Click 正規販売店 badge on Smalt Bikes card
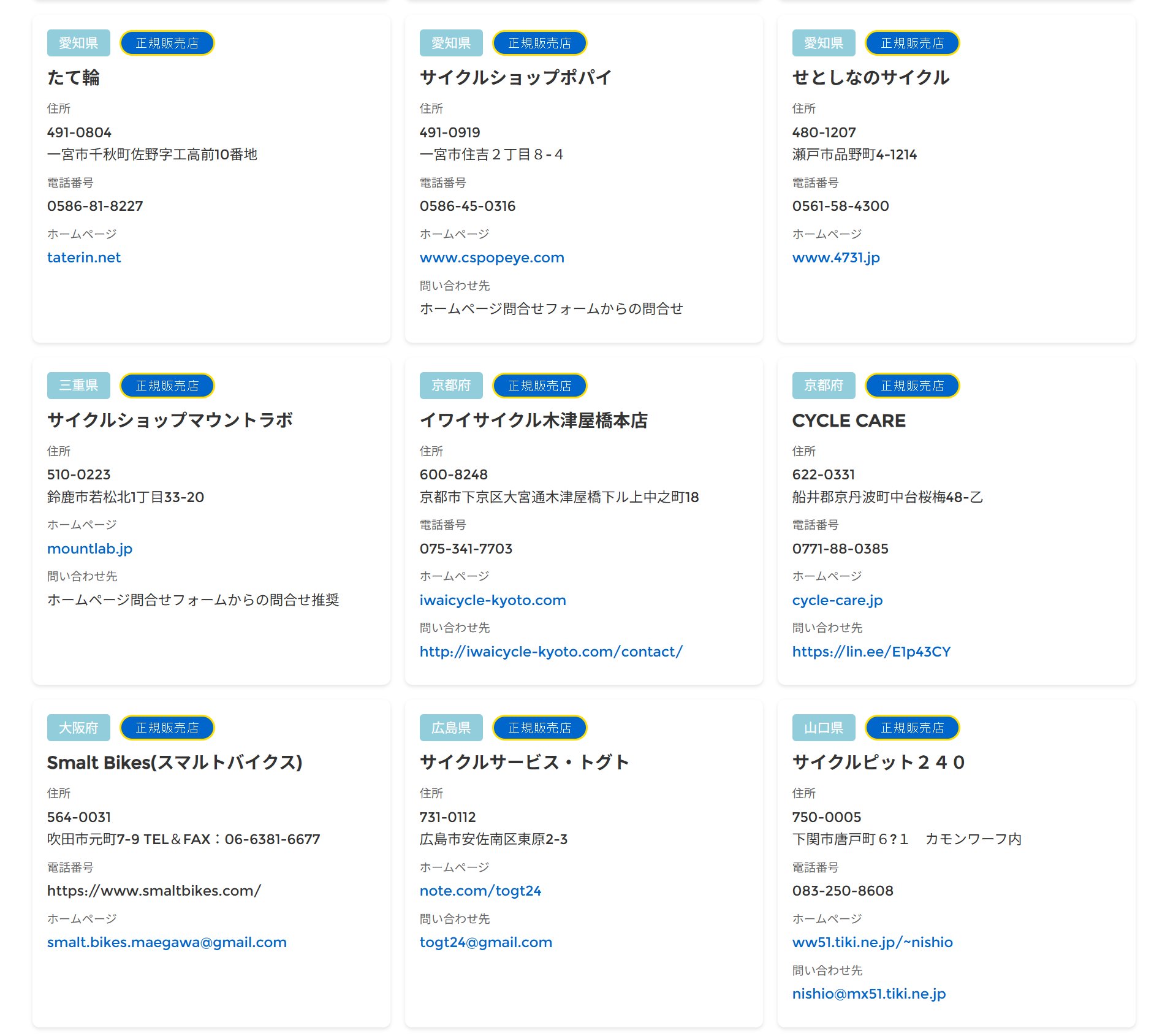Viewport: 1173px width, 1036px height. tap(167, 728)
